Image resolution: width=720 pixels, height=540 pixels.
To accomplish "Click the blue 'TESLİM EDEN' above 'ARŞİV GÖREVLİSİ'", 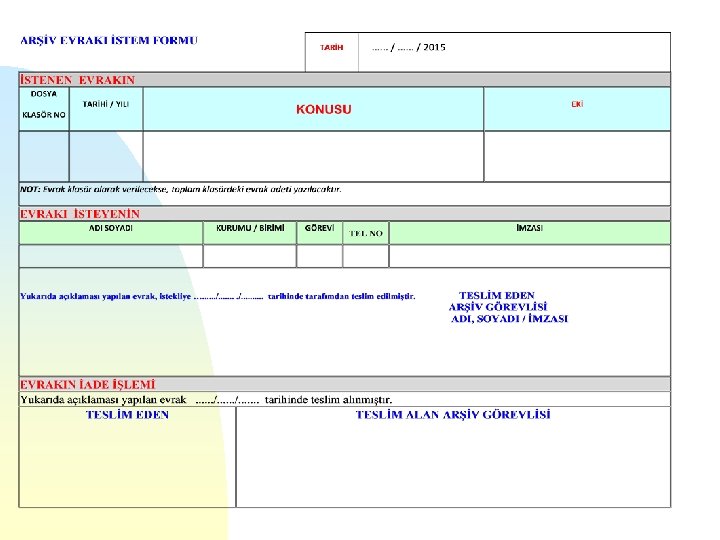I will click(x=497, y=295).
